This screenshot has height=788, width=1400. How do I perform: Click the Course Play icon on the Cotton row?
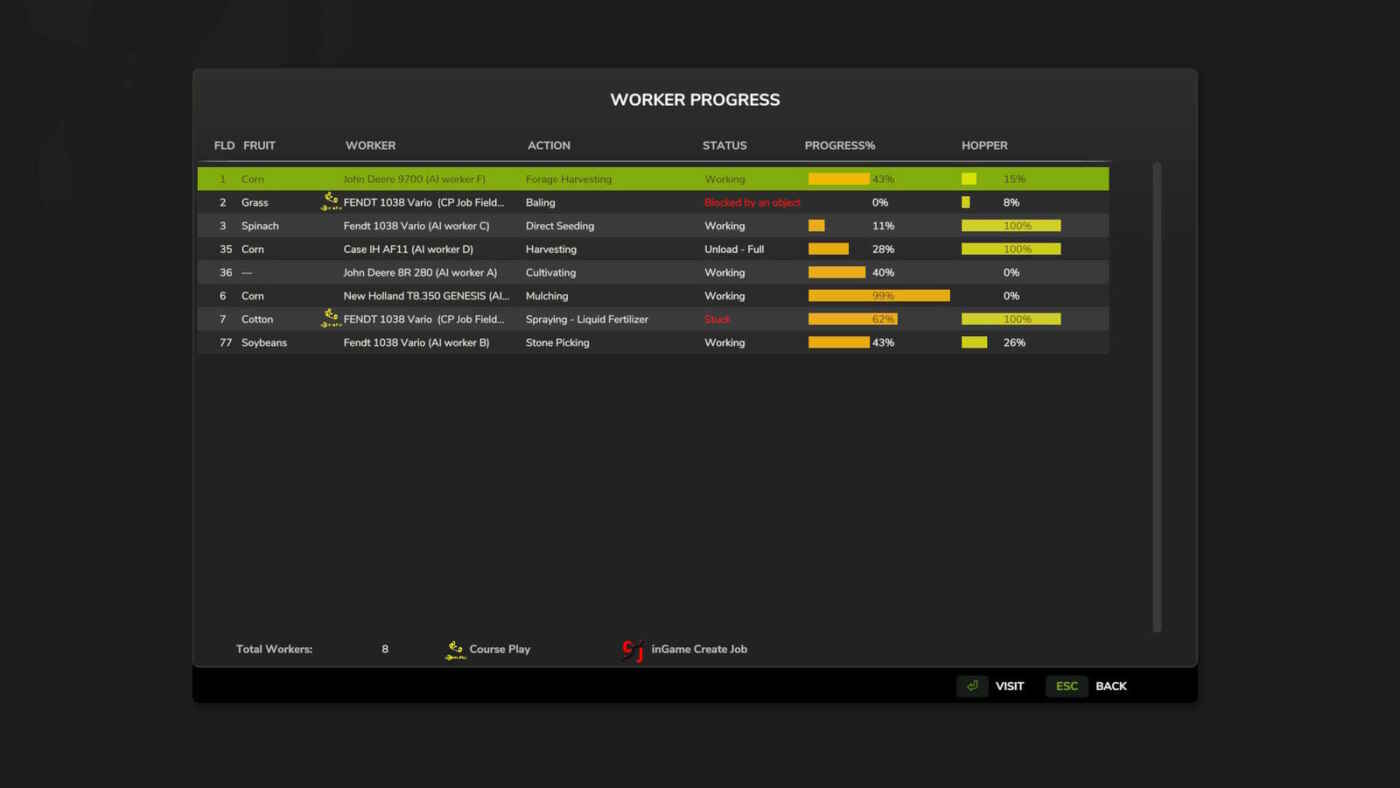(x=330, y=319)
